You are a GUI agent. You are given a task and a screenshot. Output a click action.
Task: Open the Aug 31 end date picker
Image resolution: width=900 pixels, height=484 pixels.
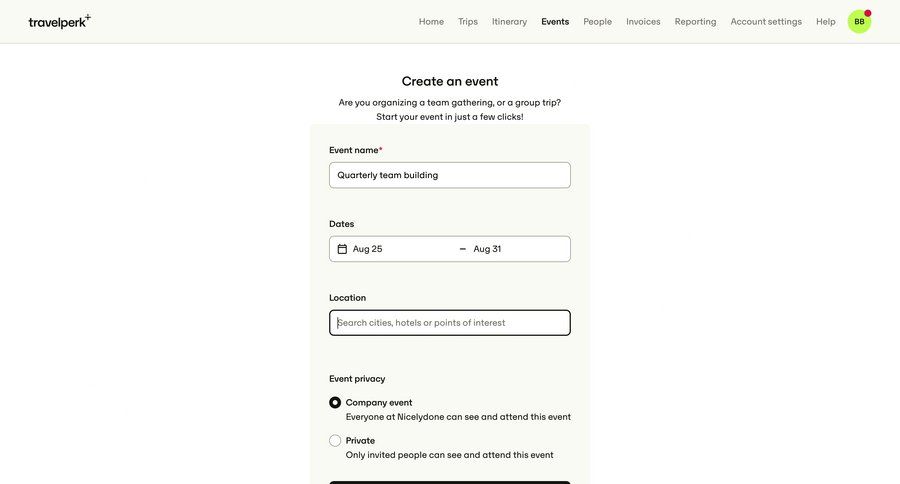point(488,249)
